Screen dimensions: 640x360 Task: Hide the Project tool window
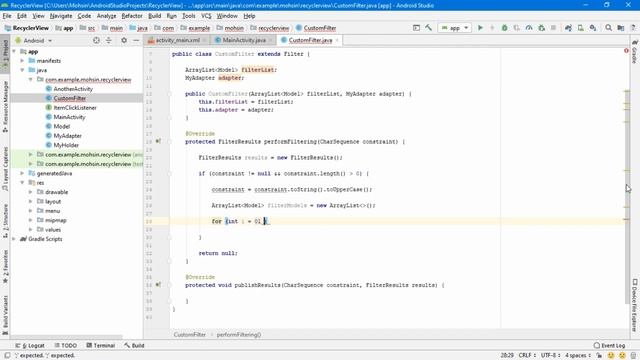pos(136,40)
